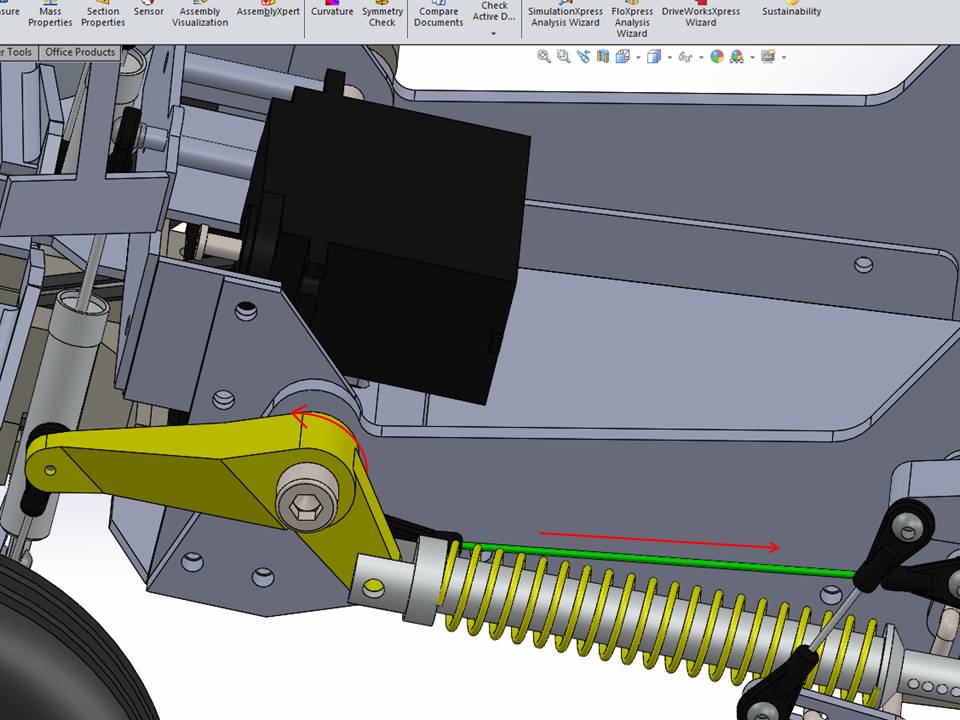
Task: Click Display Style box icon
Action: click(654, 57)
